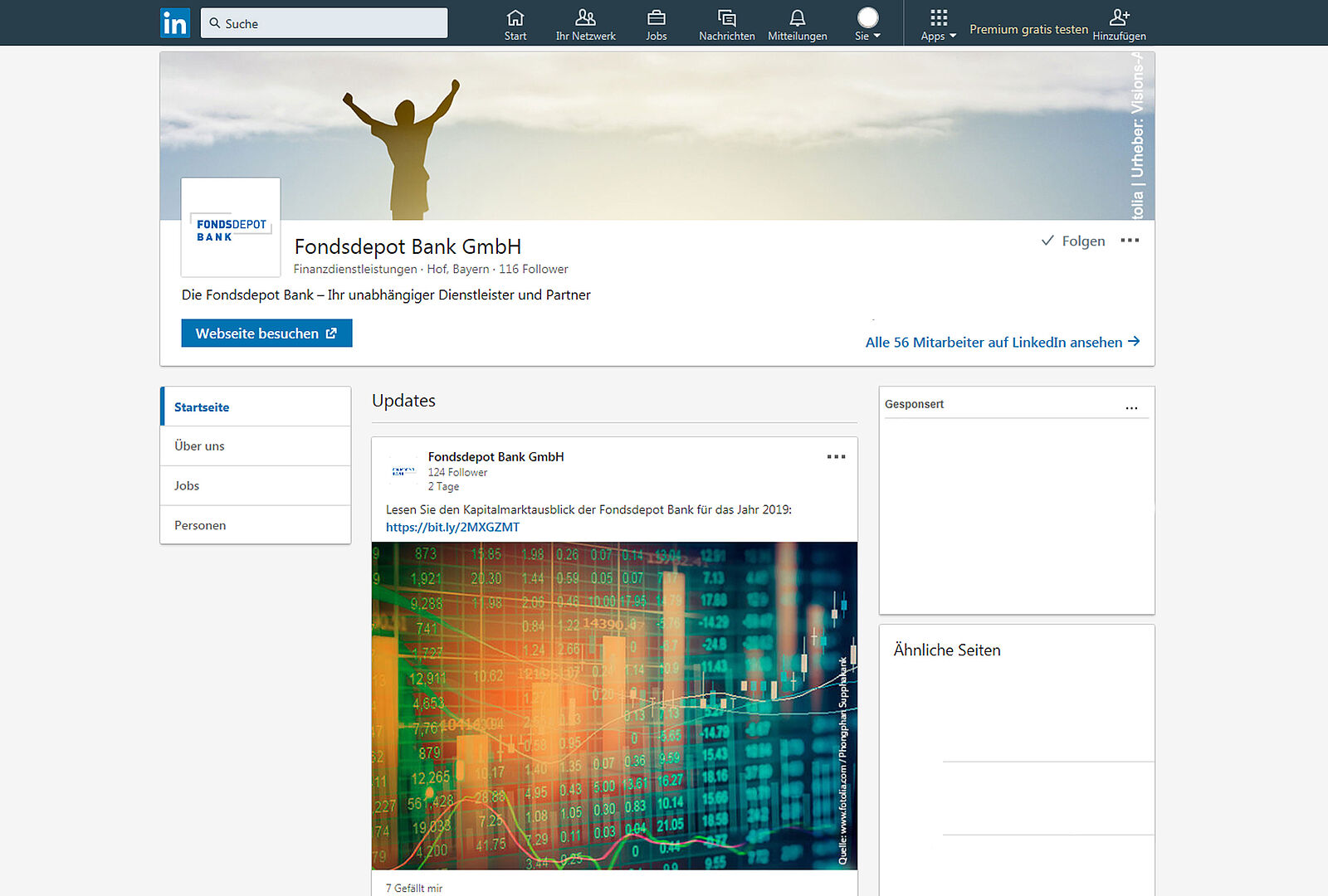Viewport: 1328px width, 896px height.
Task: Click the LinkedIn logo icon
Action: (175, 23)
